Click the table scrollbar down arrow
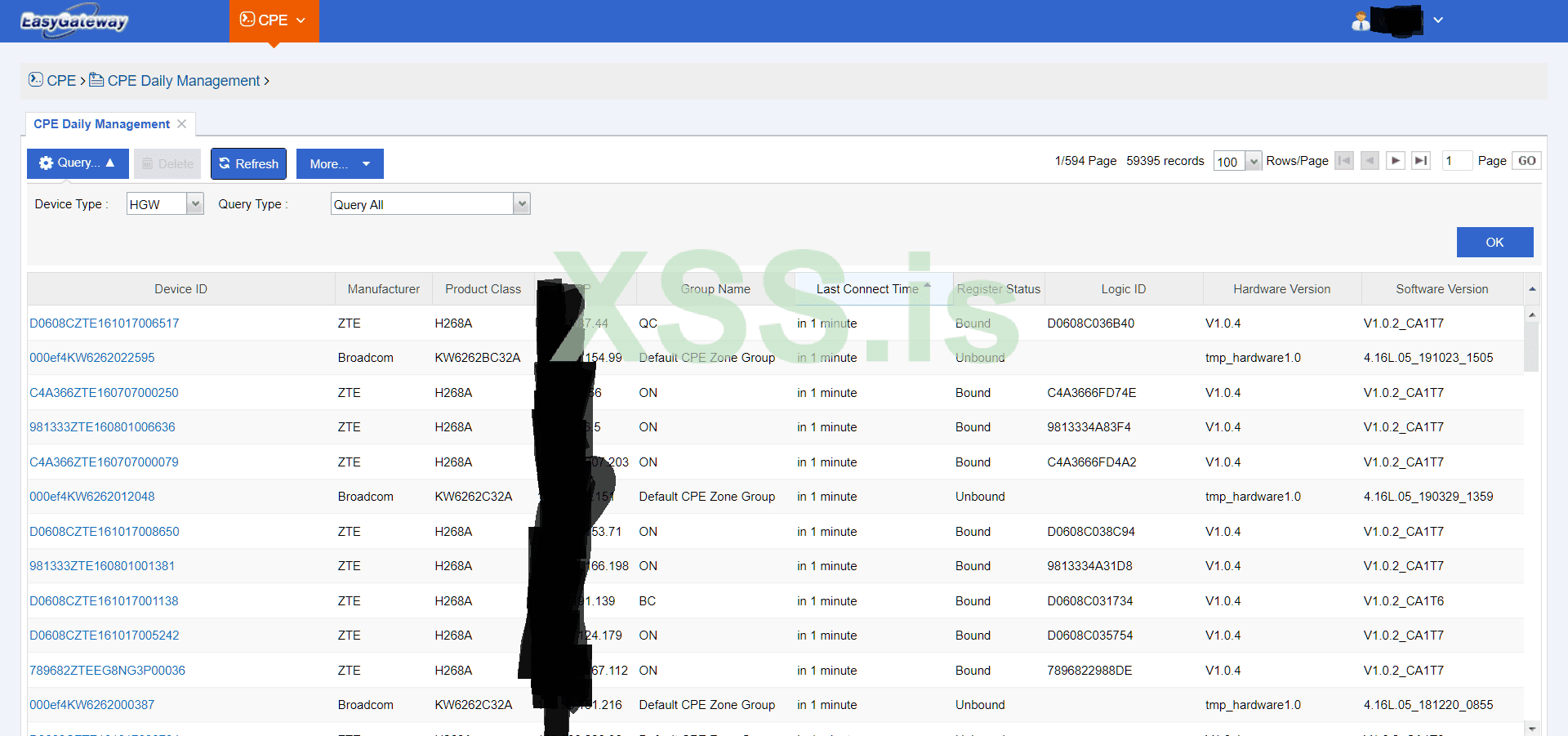 click(1532, 729)
